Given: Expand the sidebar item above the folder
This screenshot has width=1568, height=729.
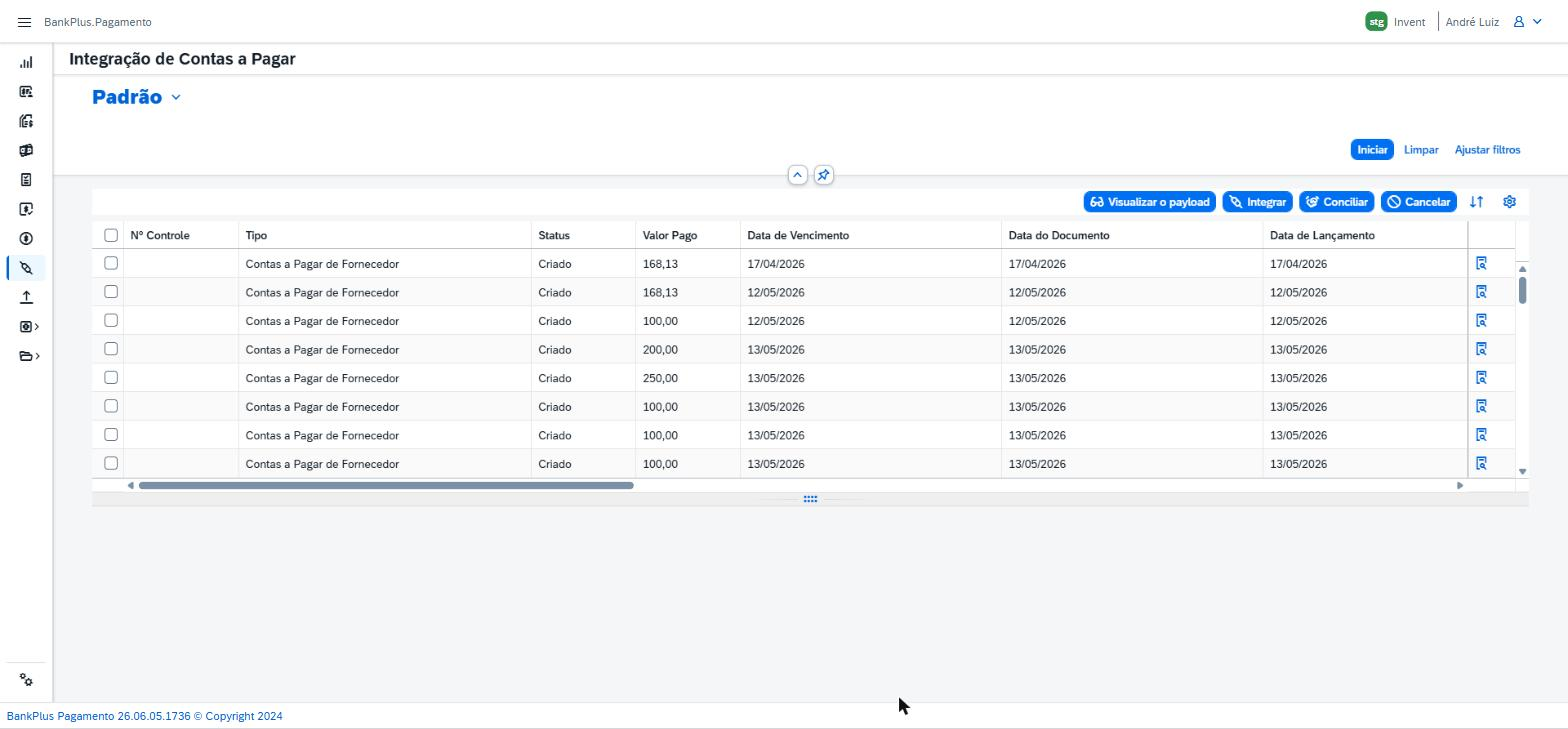Looking at the screenshot, I should tap(29, 327).
